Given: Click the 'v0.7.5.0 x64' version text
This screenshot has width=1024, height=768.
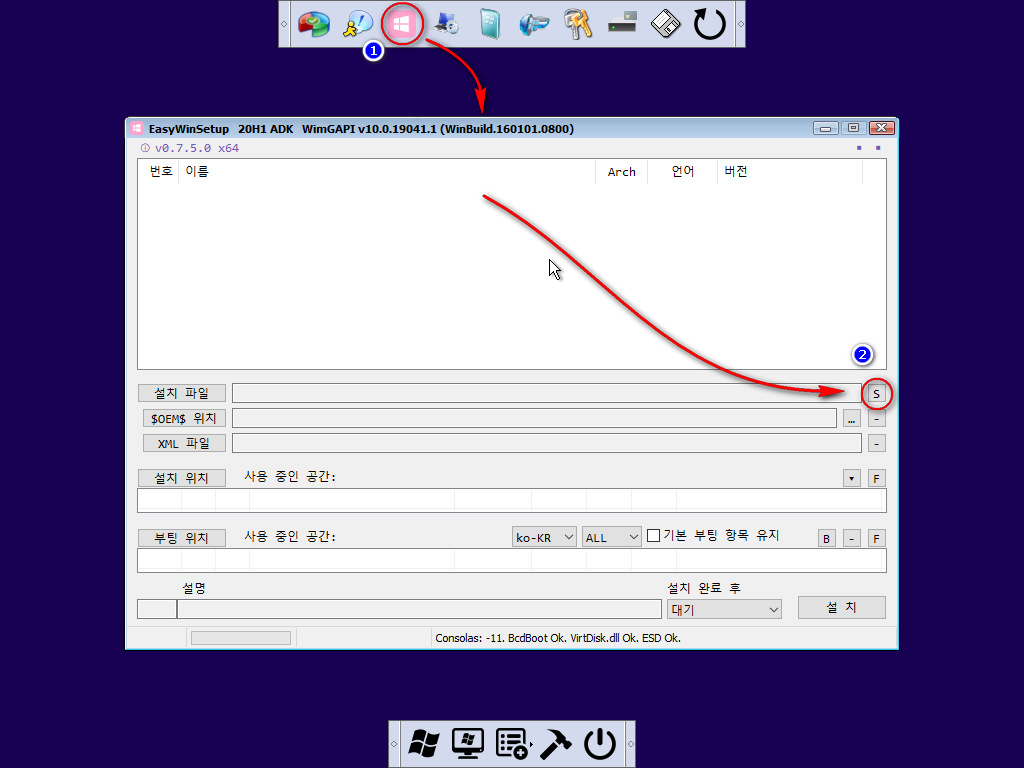Looking at the screenshot, I should coord(197,148).
